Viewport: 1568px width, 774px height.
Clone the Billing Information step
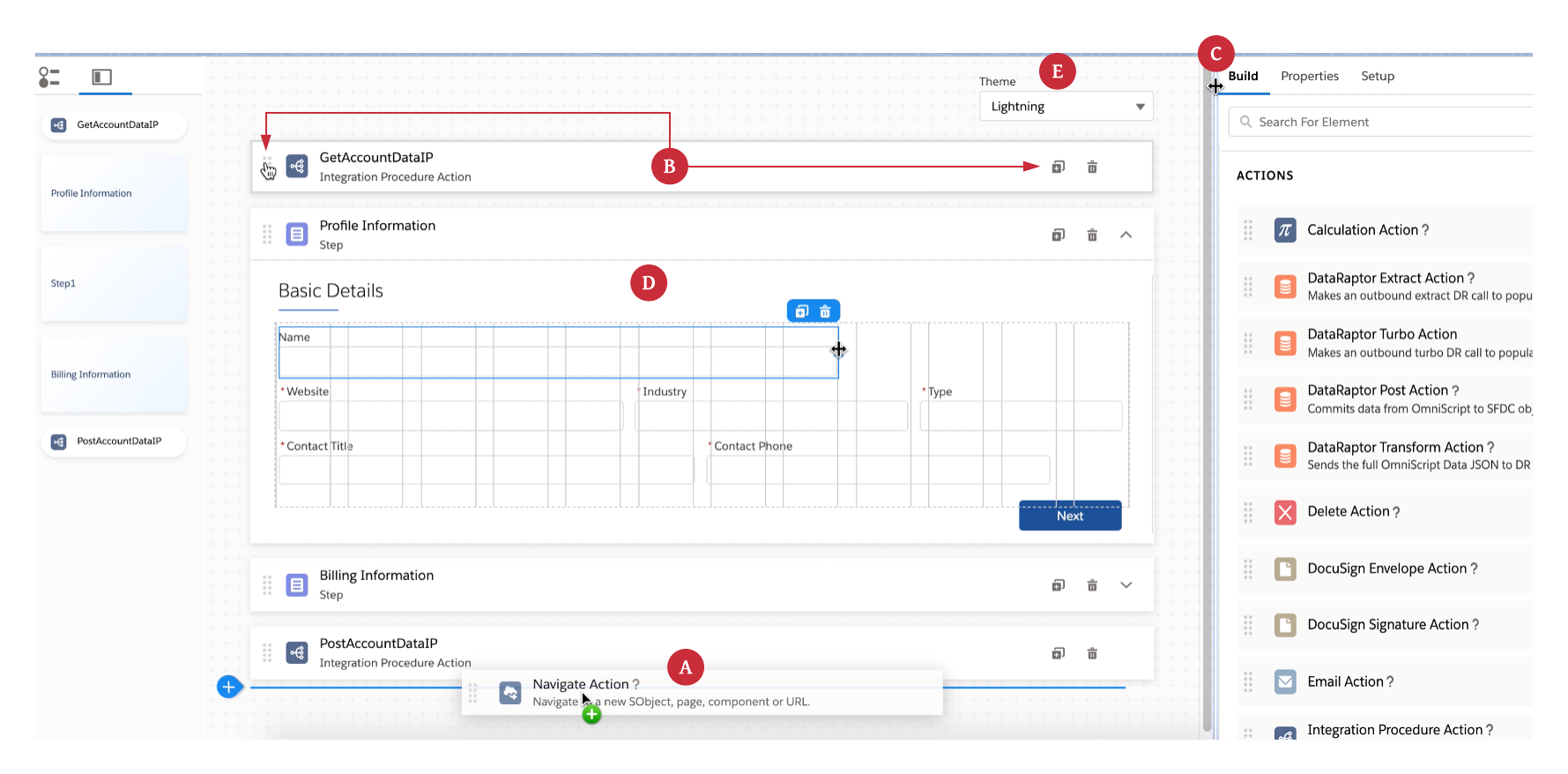coord(1059,584)
